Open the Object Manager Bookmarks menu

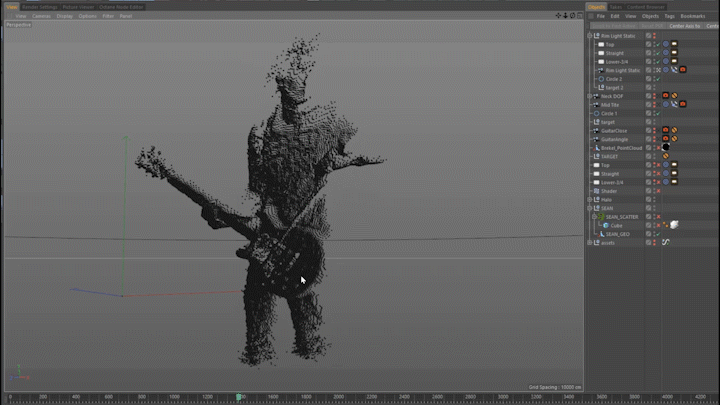tap(692, 16)
